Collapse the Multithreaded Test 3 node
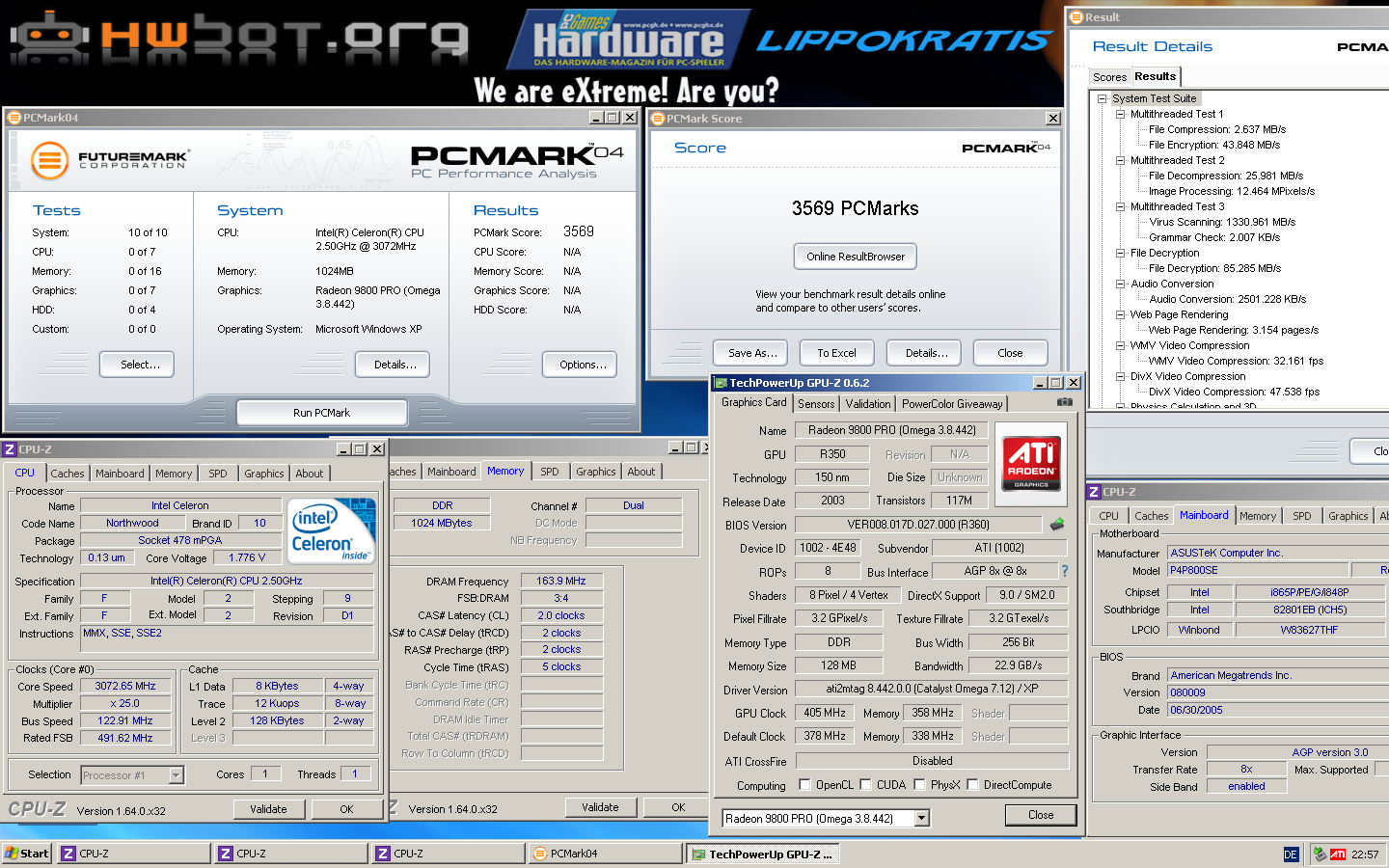This screenshot has width=1389, height=868. [x=1120, y=206]
